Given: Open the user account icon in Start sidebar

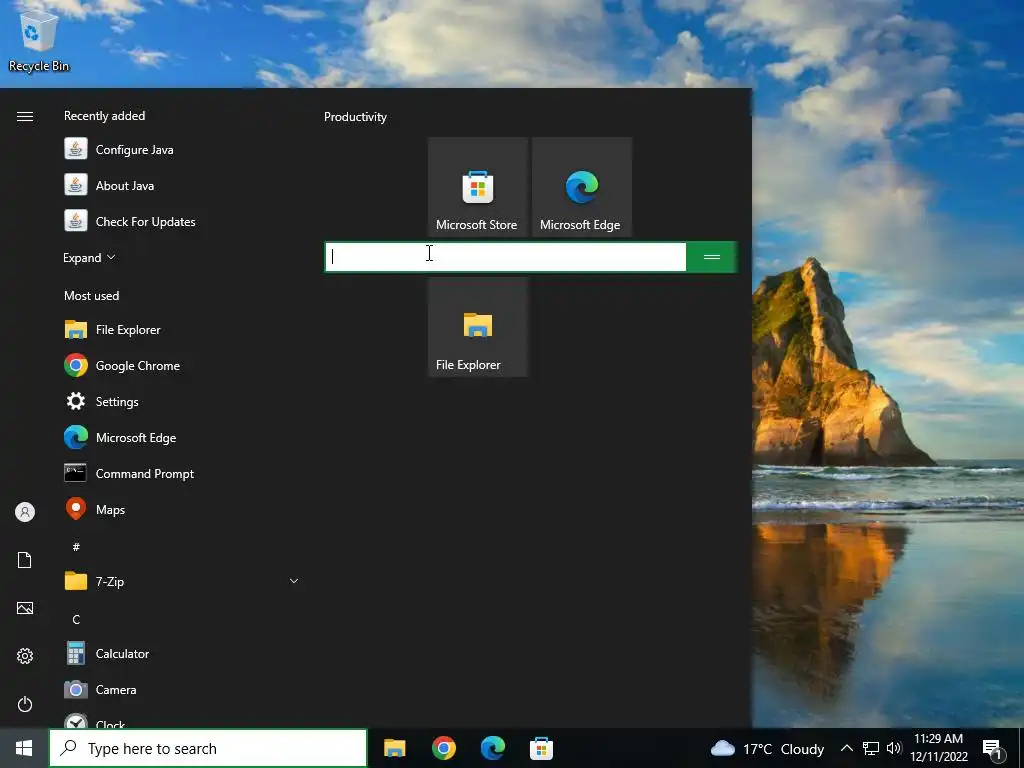Looking at the screenshot, I should pos(25,512).
